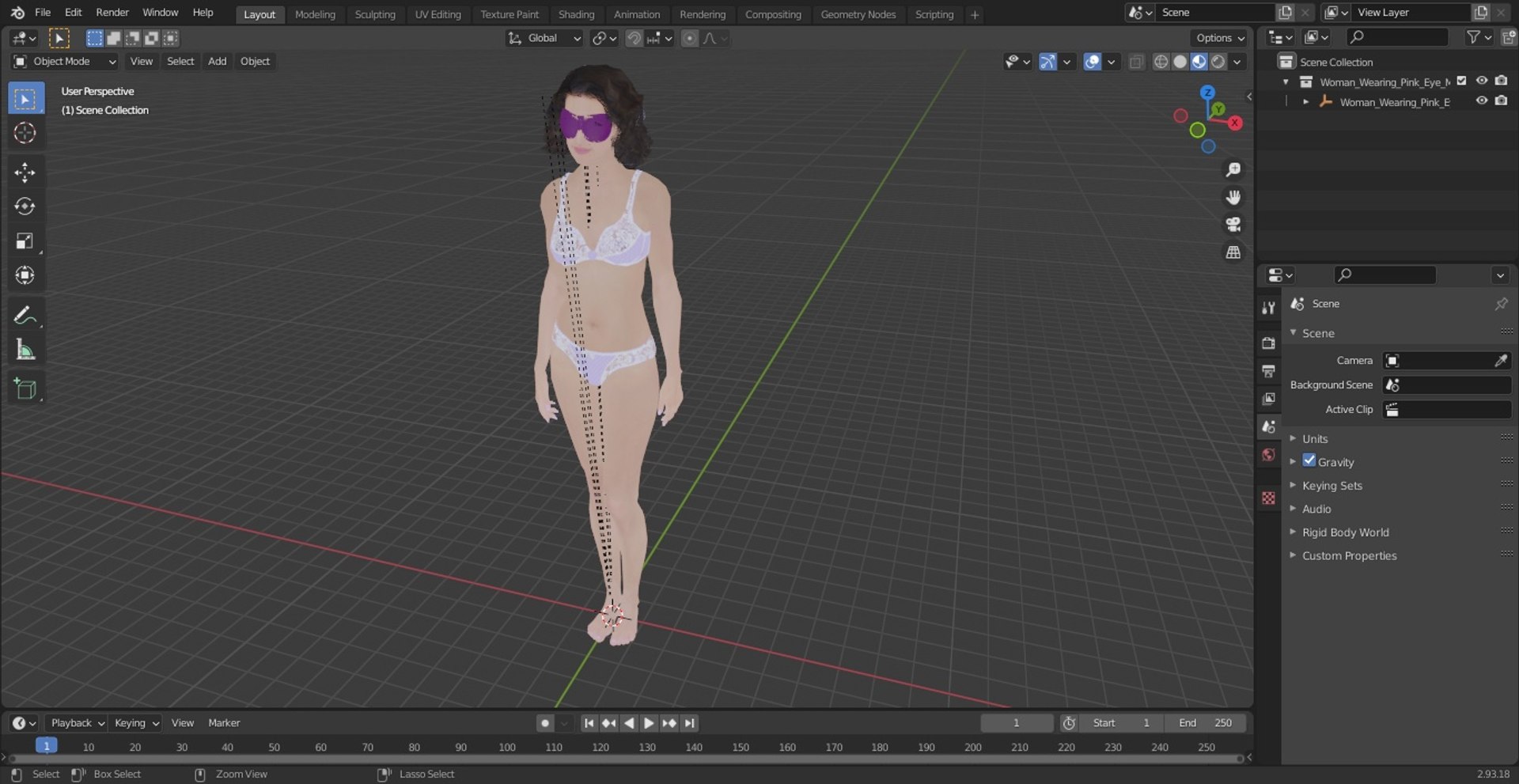Toggle the Gravity checkbox
The width and height of the screenshot is (1519, 784).
tap(1309, 460)
